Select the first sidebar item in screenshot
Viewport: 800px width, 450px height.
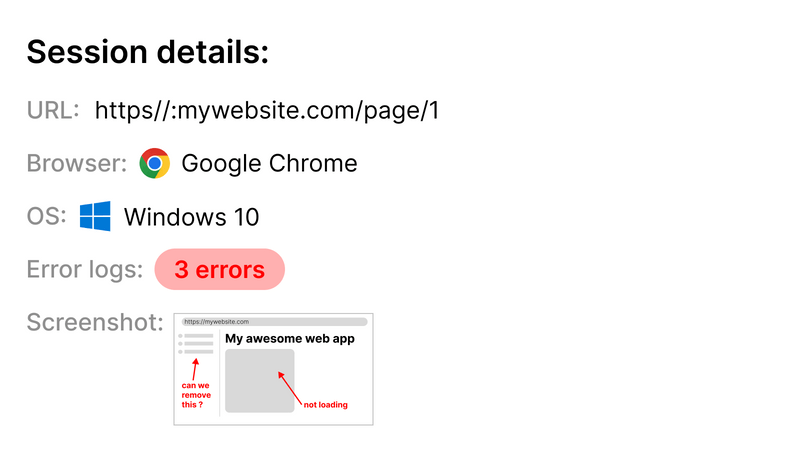tap(197, 336)
